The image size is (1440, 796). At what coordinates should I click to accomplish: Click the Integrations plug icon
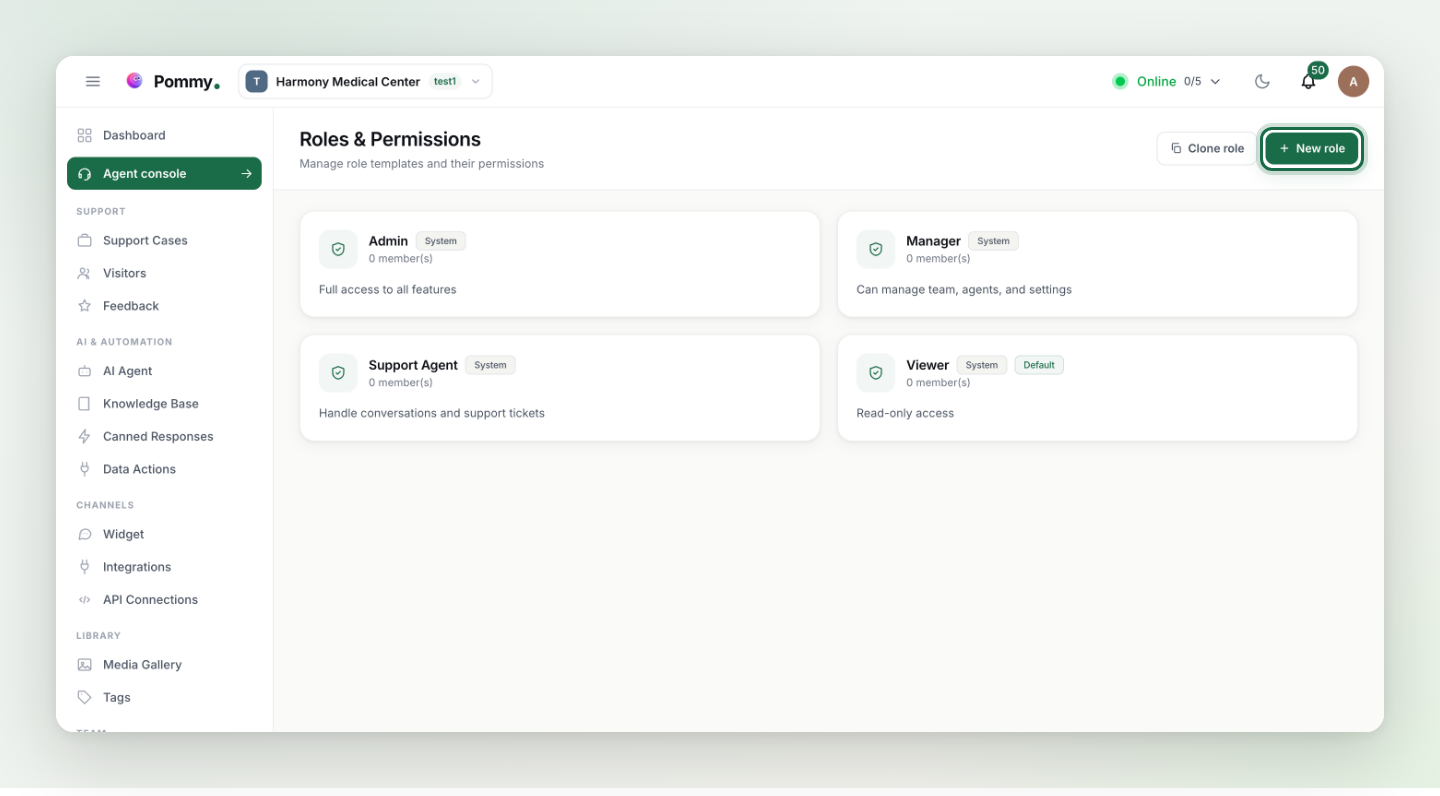pos(85,567)
